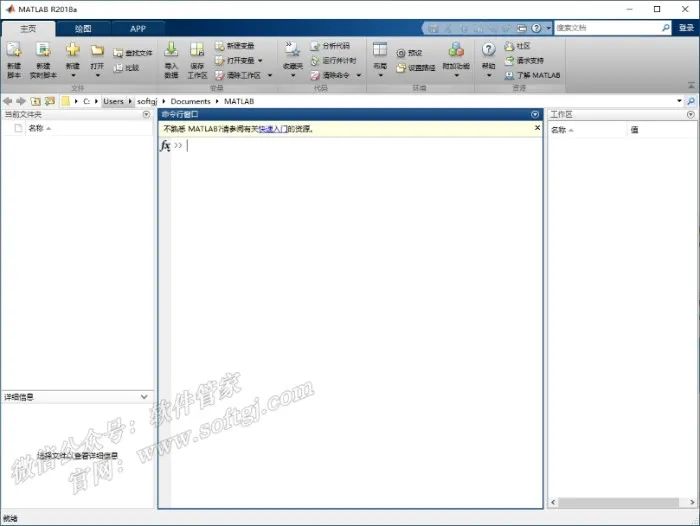
Task: Click the Getting Started (快速入门) link
Action: (273, 129)
